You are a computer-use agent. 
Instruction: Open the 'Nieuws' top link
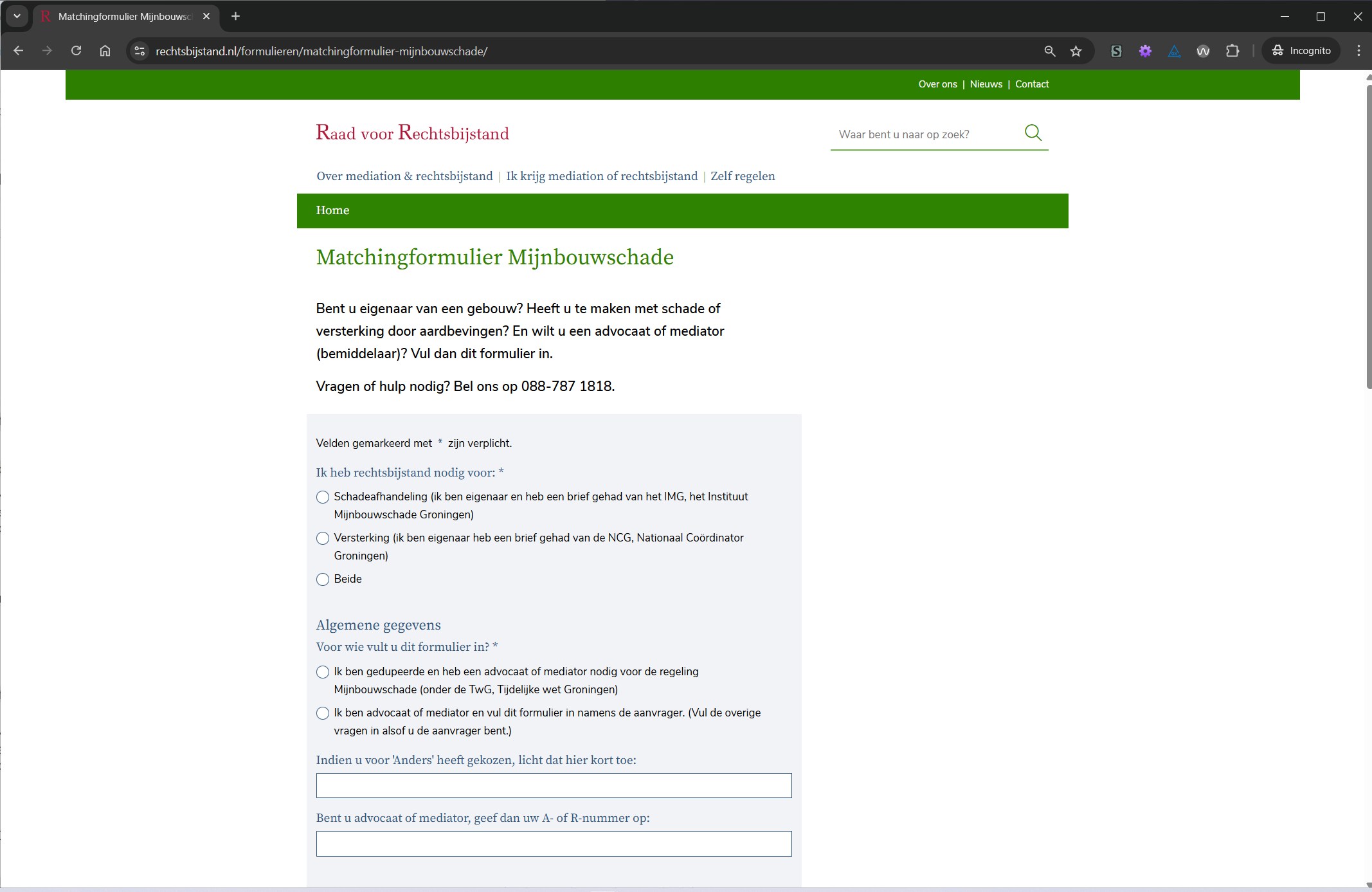click(x=986, y=84)
